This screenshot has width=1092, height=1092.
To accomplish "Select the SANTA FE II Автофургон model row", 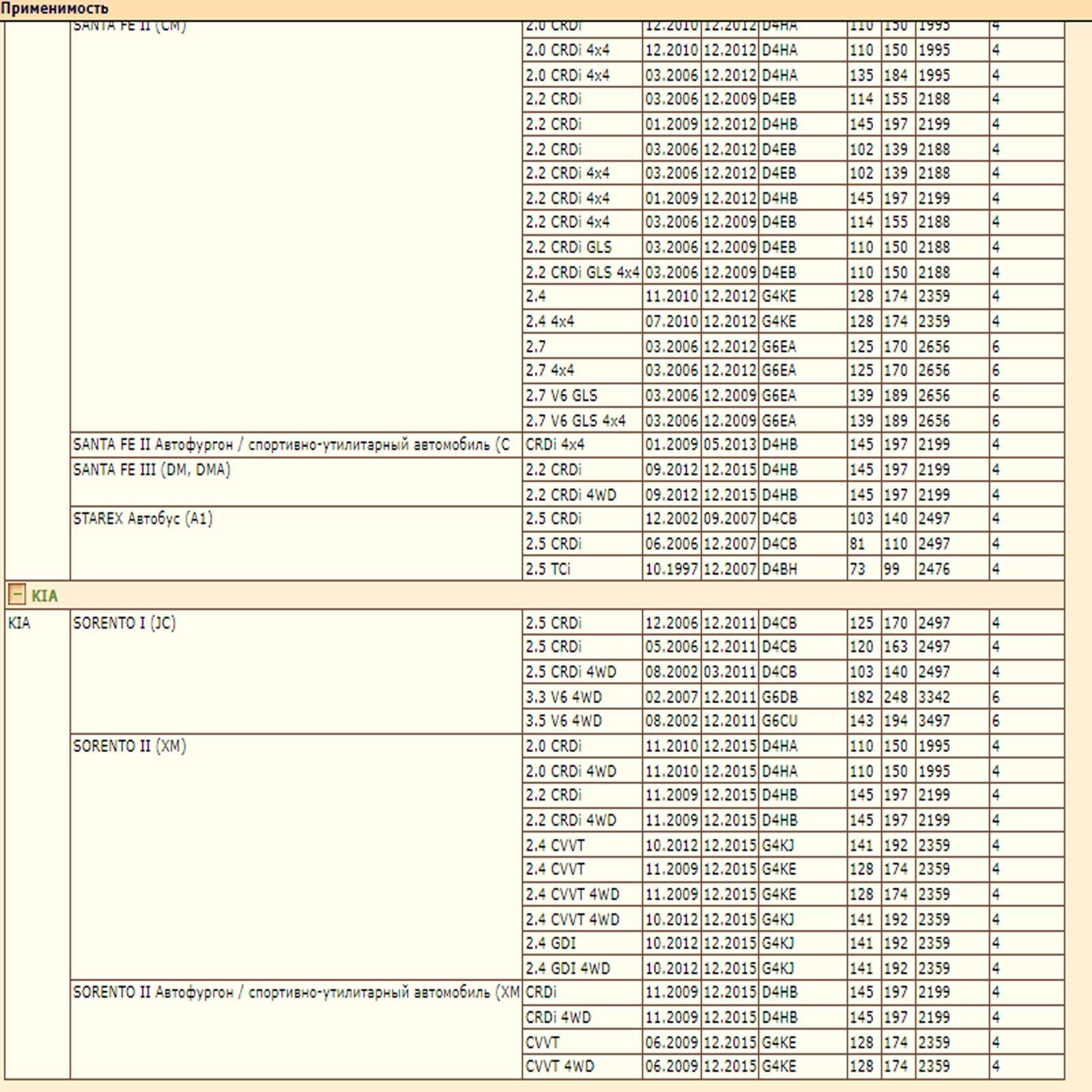I will tap(291, 445).
